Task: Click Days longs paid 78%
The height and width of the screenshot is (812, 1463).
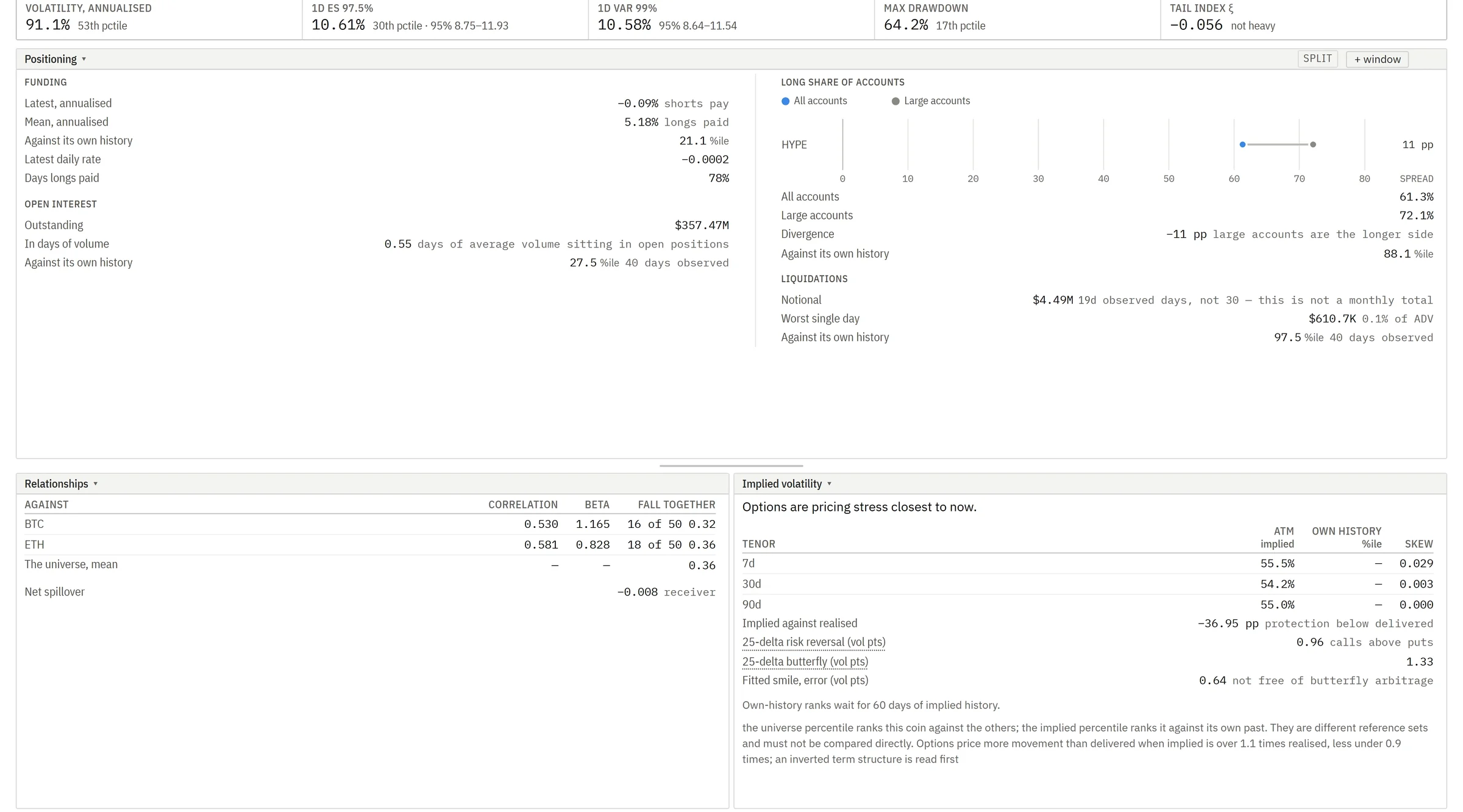Action: (x=719, y=178)
